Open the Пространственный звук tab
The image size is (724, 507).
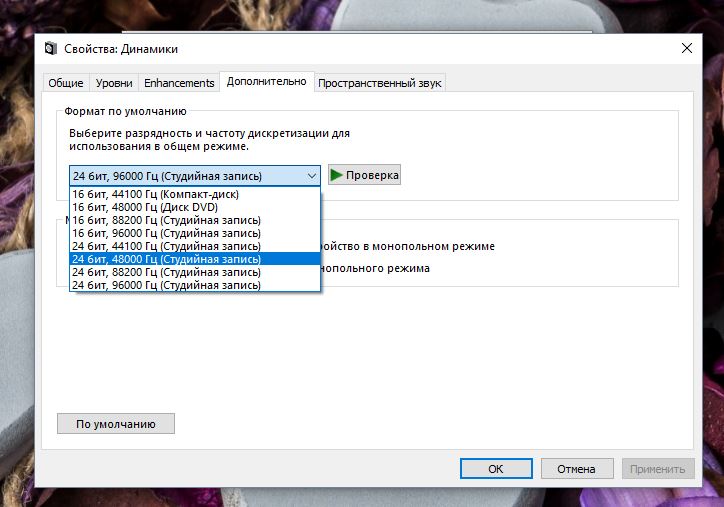[380, 83]
